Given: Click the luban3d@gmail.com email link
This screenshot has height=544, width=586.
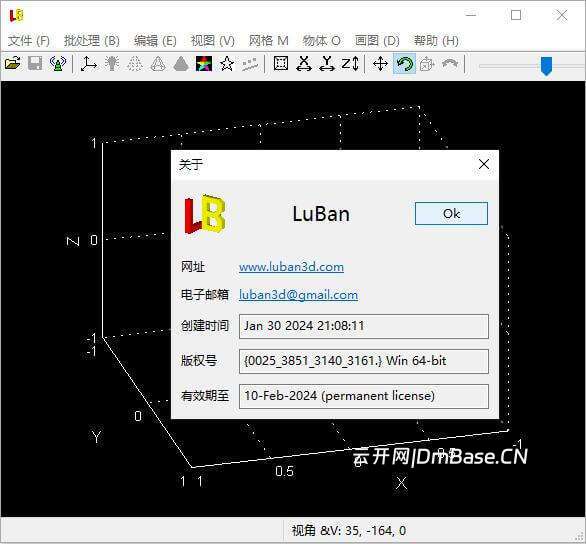Looking at the screenshot, I should (x=298, y=295).
